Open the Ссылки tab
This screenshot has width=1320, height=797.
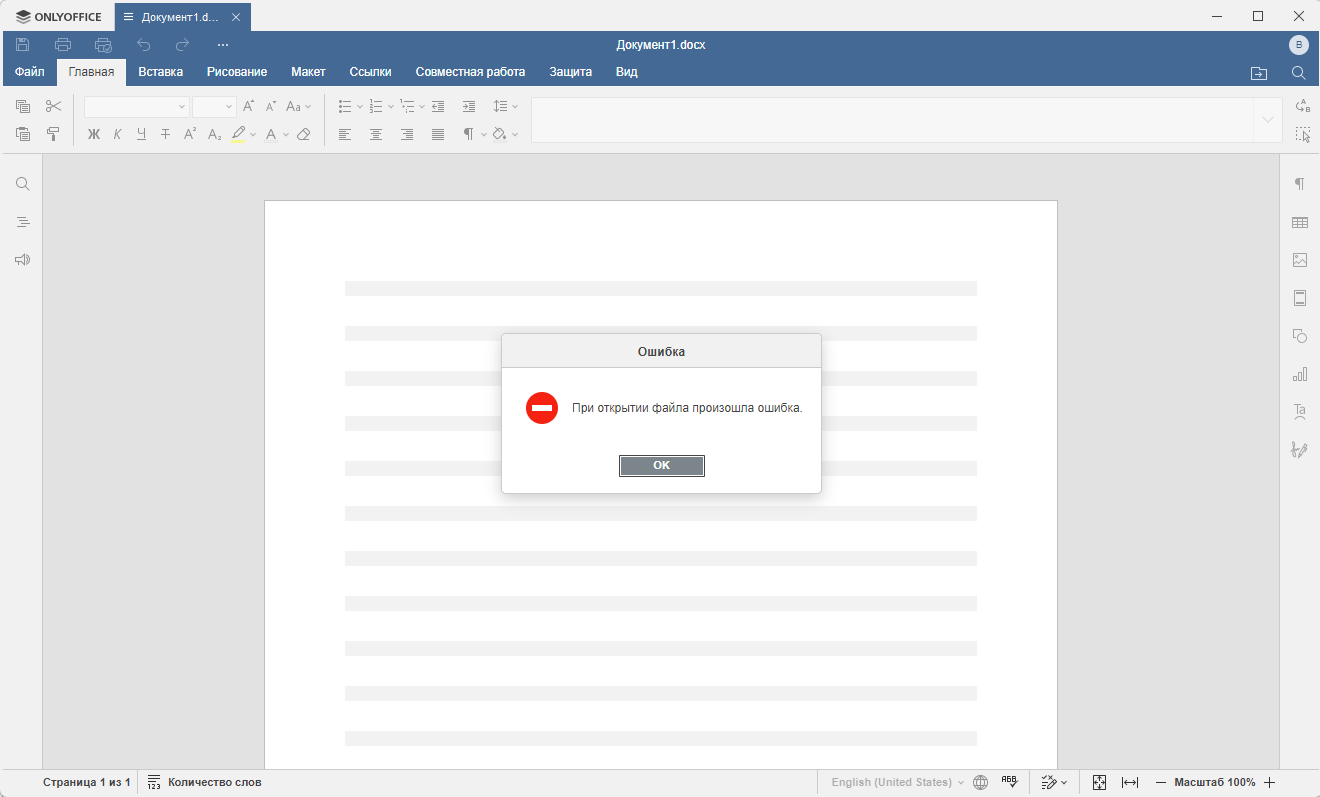(370, 72)
